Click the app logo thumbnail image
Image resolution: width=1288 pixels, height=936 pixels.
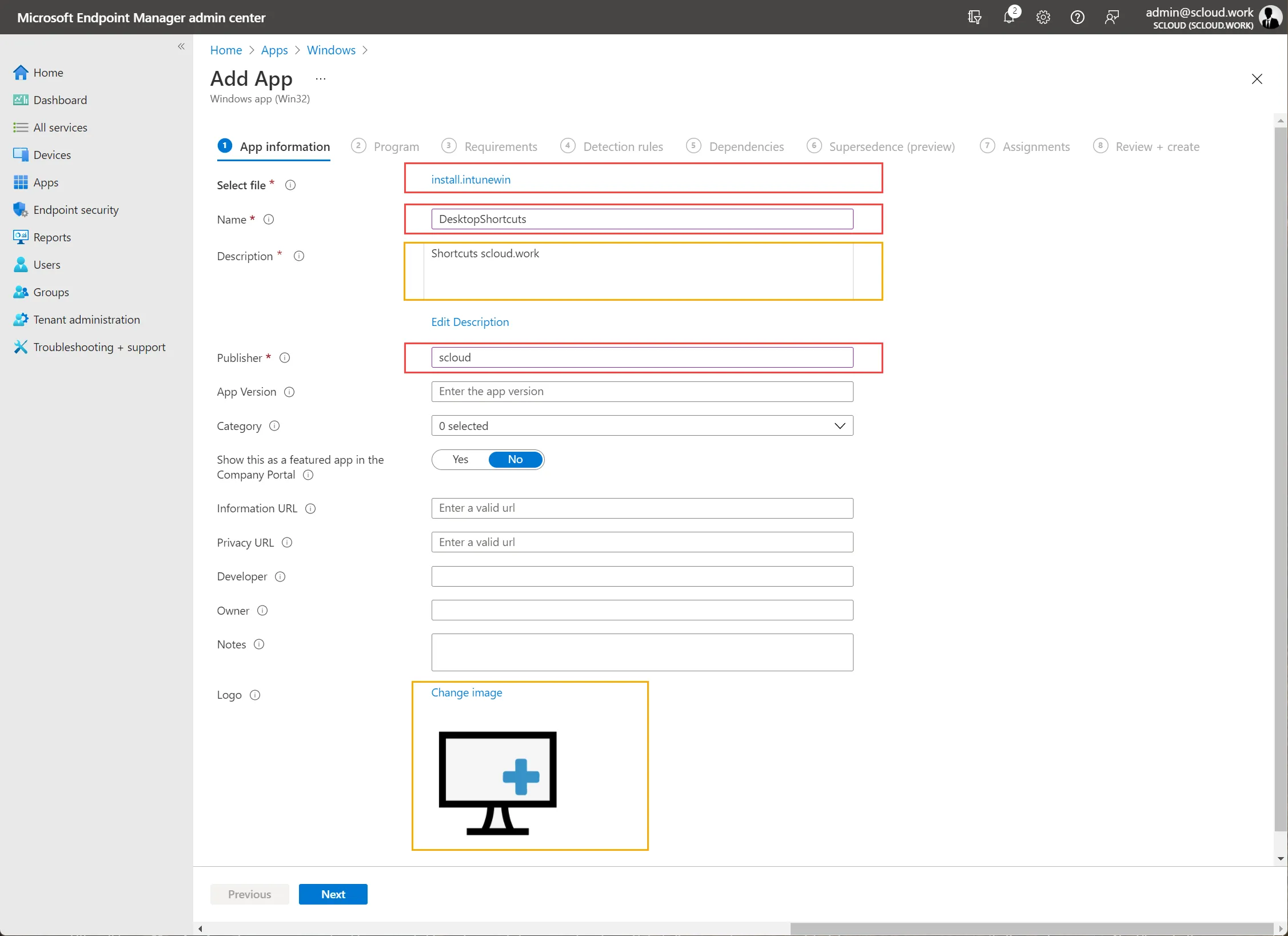coord(497,783)
